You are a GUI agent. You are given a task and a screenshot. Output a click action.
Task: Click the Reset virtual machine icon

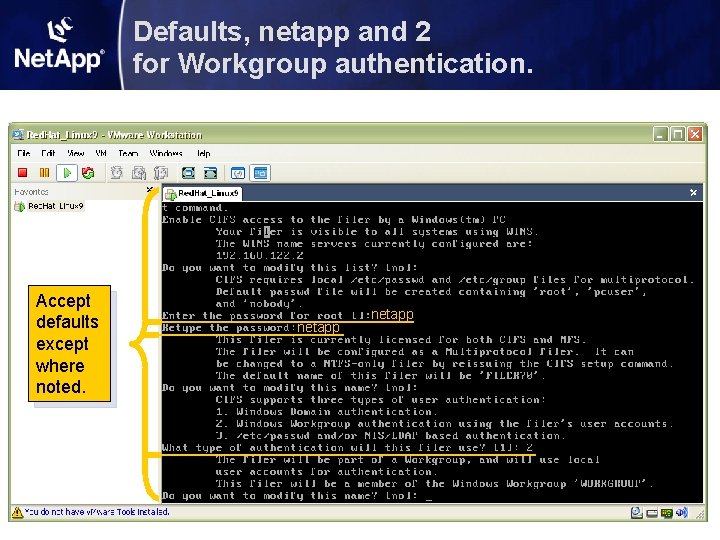point(88,173)
